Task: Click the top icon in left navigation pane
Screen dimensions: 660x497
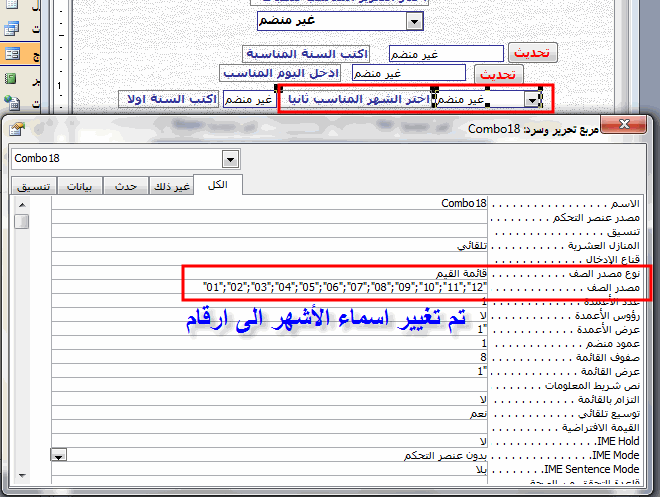Action: coord(12,5)
